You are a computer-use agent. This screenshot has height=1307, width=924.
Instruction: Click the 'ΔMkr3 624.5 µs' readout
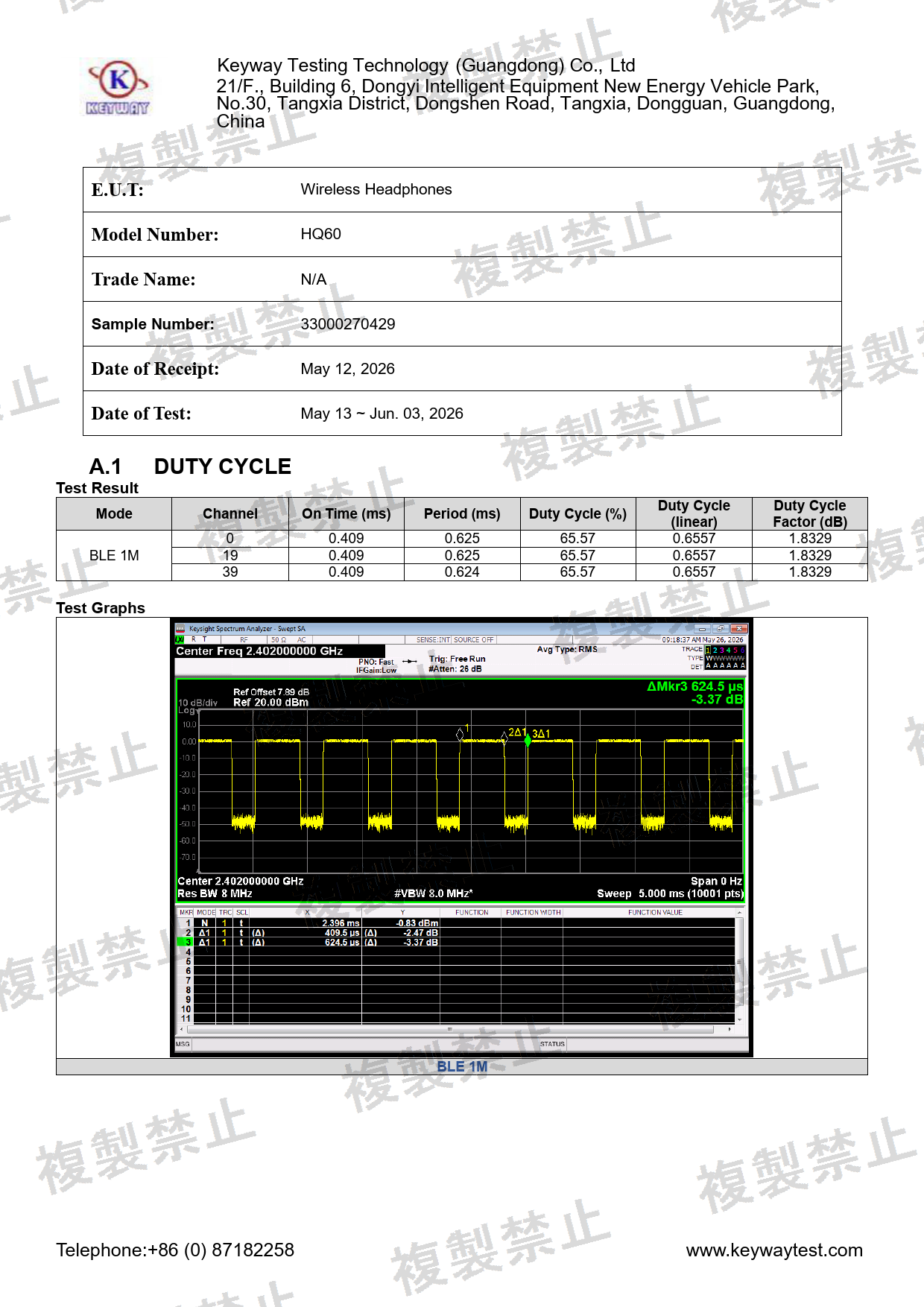(694, 686)
